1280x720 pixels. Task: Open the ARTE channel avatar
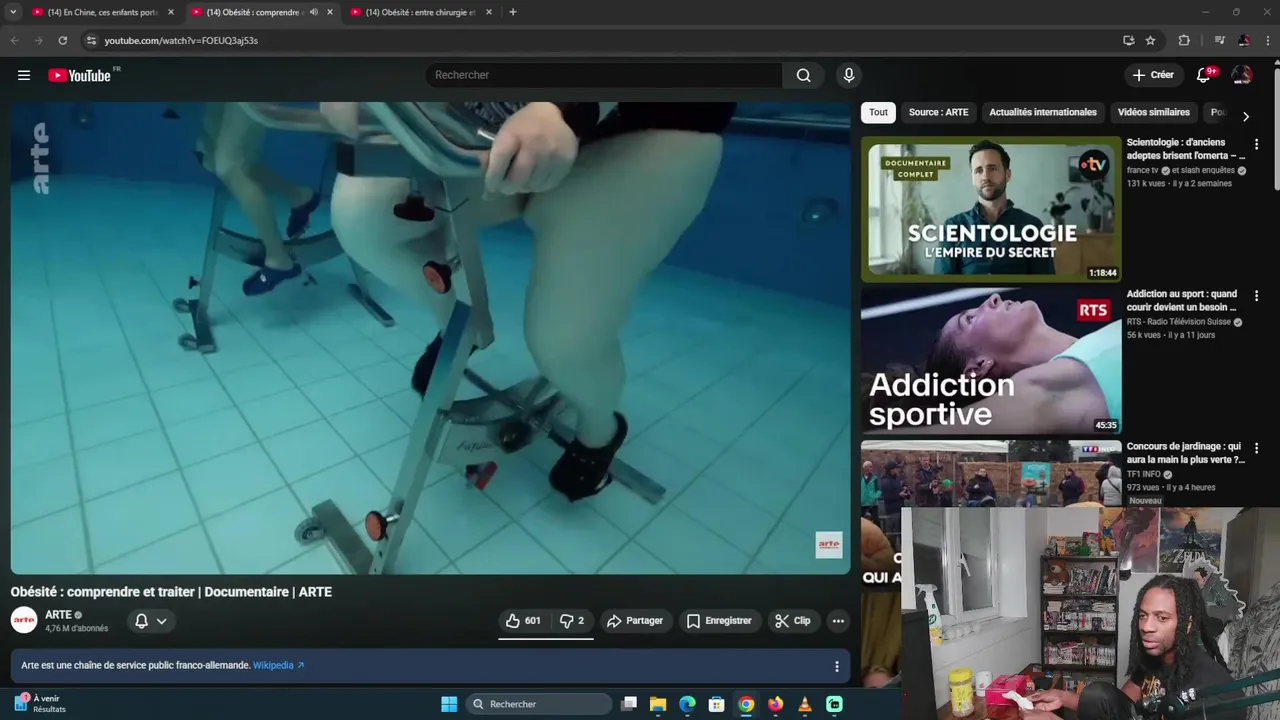pos(24,620)
